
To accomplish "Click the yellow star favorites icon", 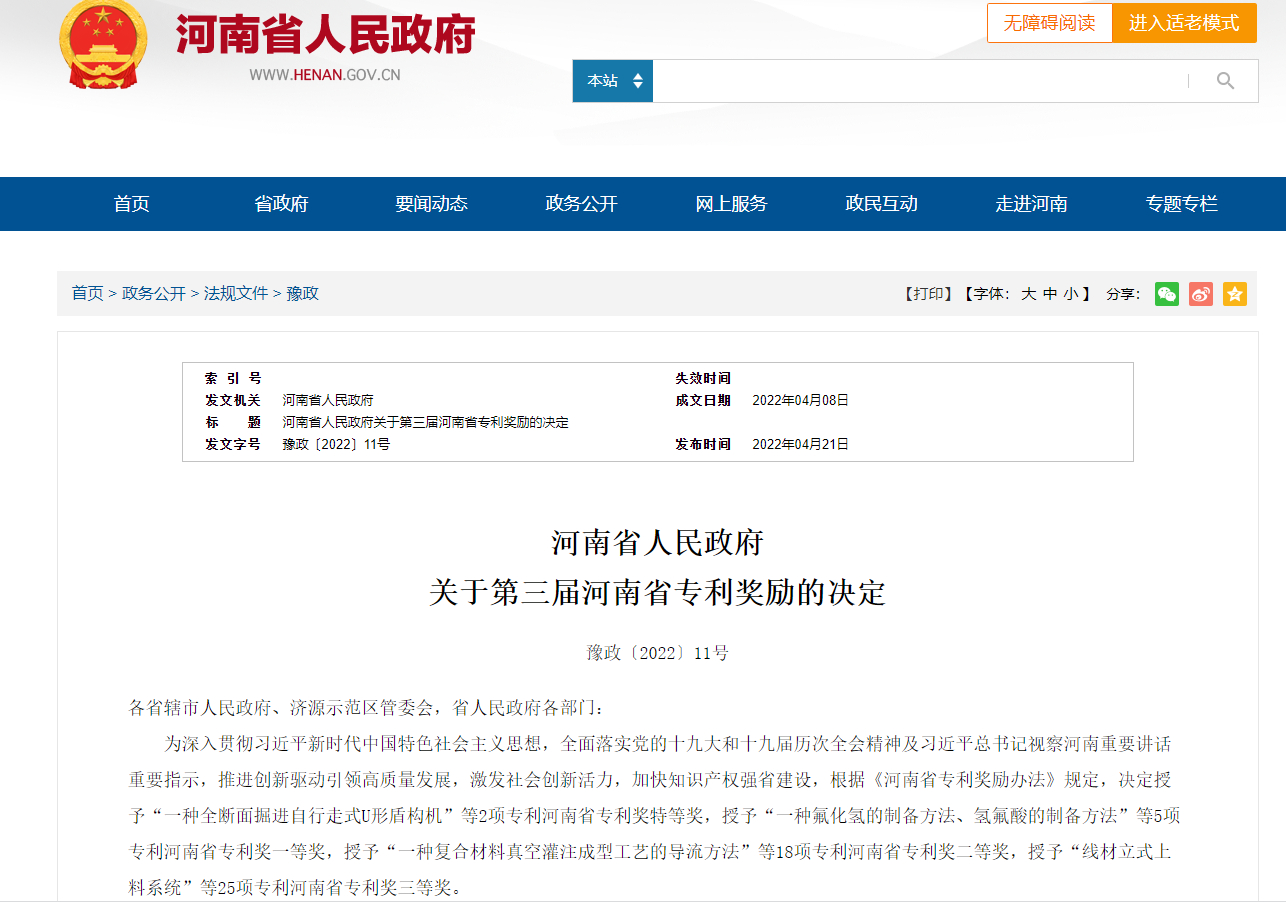I will click(1235, 294).
